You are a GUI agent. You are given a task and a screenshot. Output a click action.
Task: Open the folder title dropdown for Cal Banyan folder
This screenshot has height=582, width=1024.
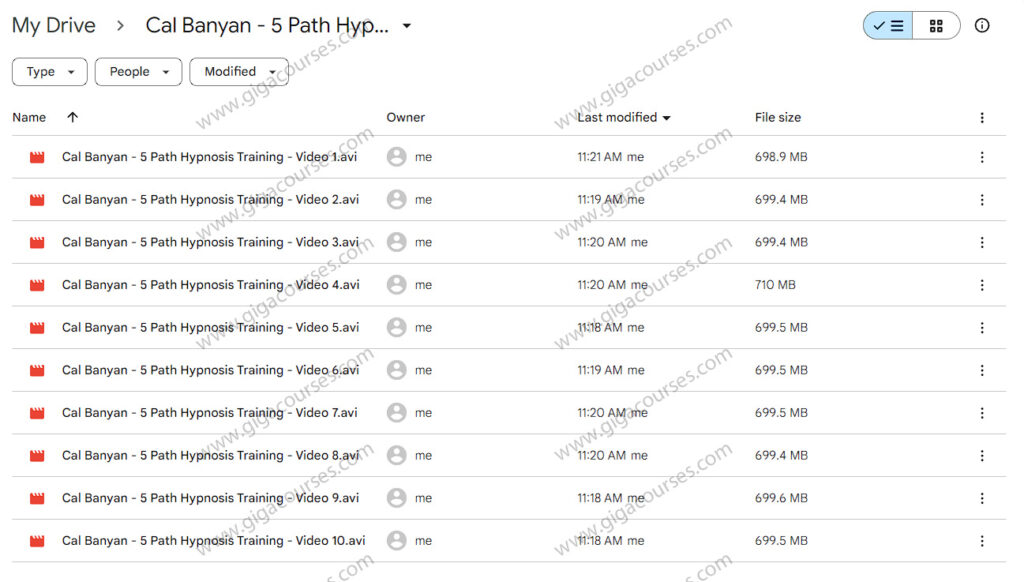[x=406, y=27]
